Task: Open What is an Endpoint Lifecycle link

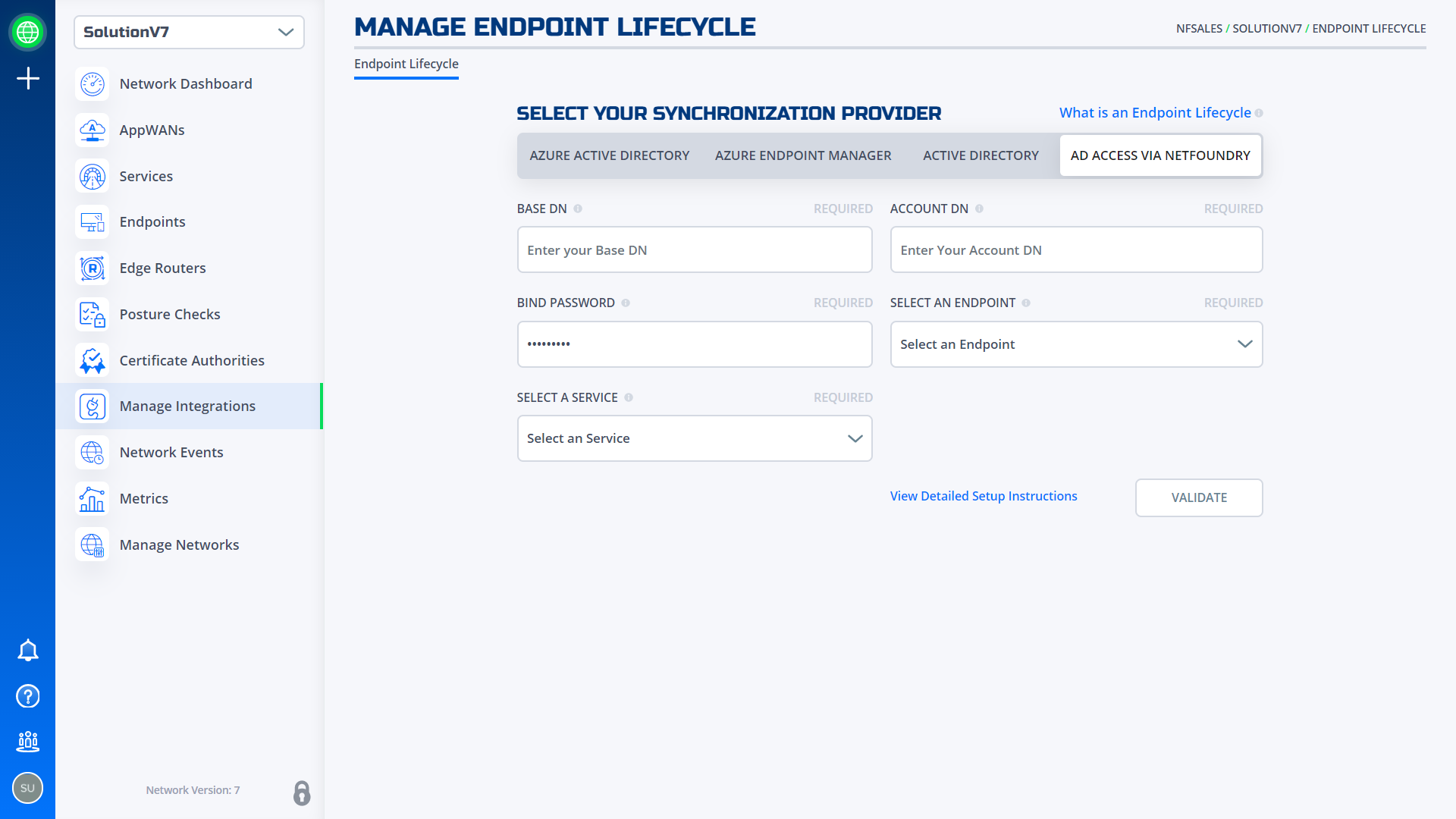Action: [1155, 113]
